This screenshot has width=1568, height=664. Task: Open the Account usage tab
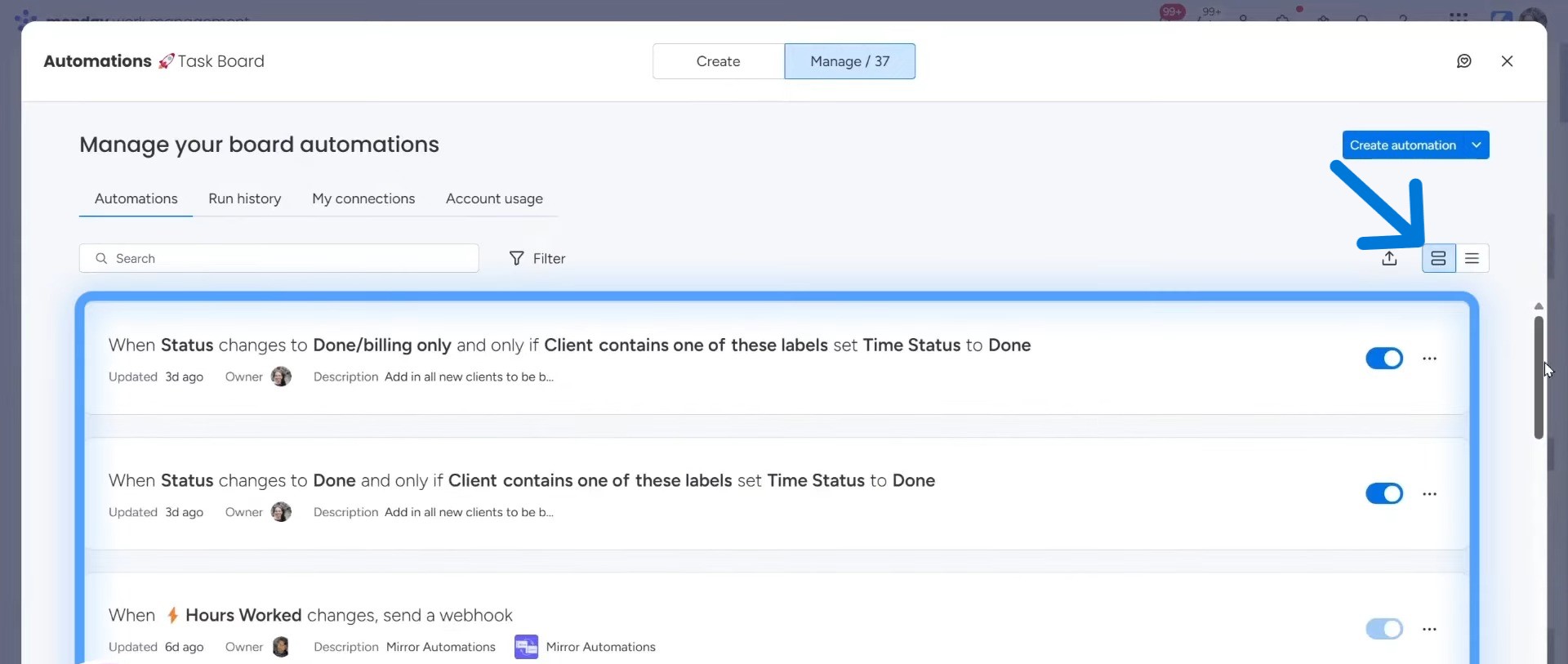point(494,198)
